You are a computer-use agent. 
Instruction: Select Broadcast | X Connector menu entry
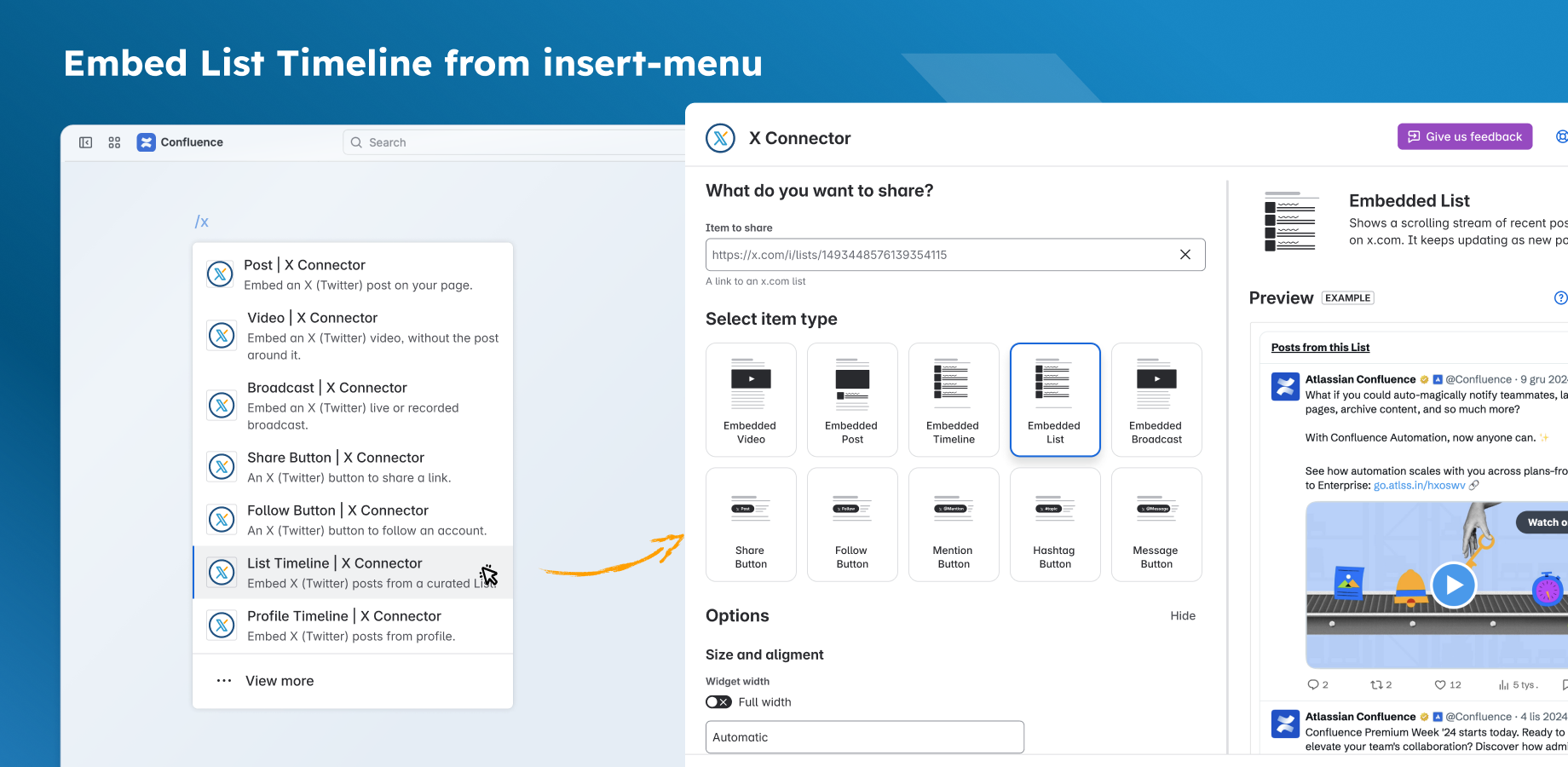pos(353,406)
